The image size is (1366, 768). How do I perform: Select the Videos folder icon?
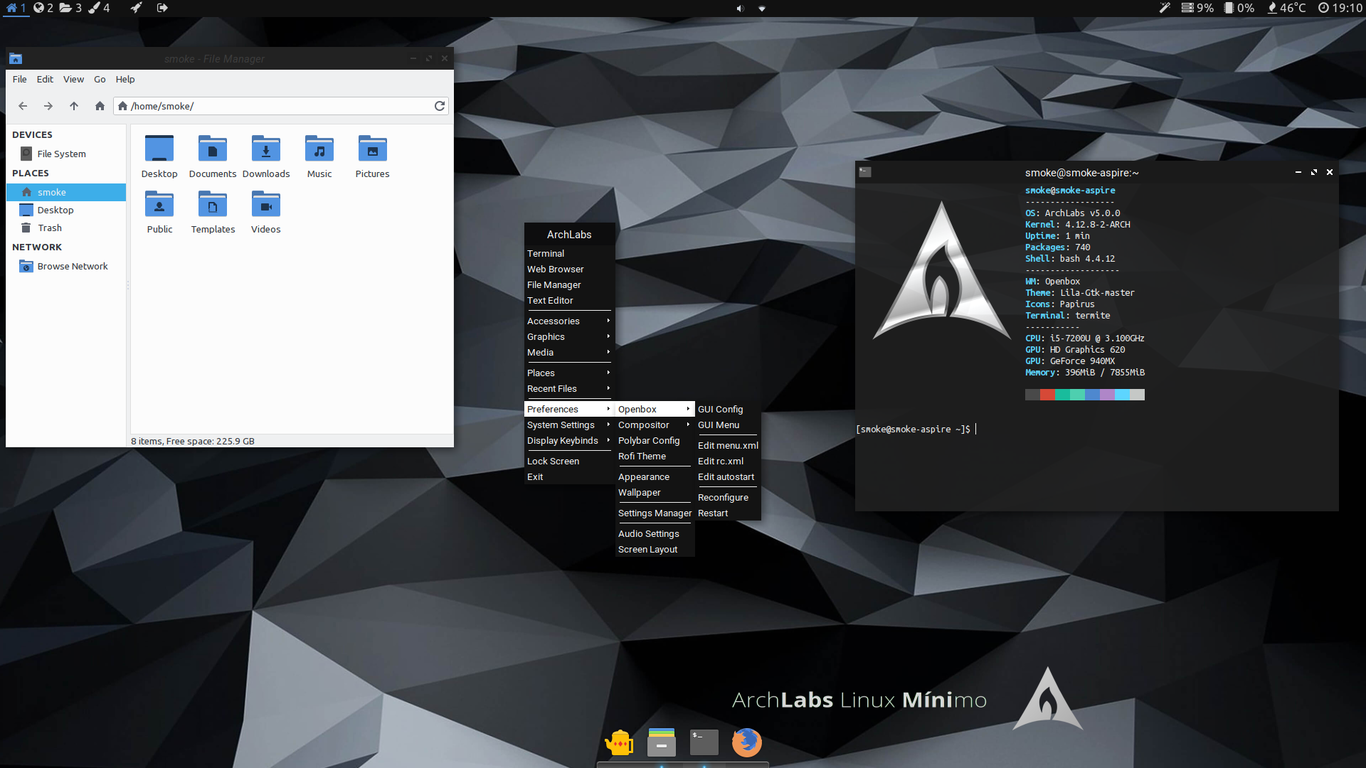(266, 212)
